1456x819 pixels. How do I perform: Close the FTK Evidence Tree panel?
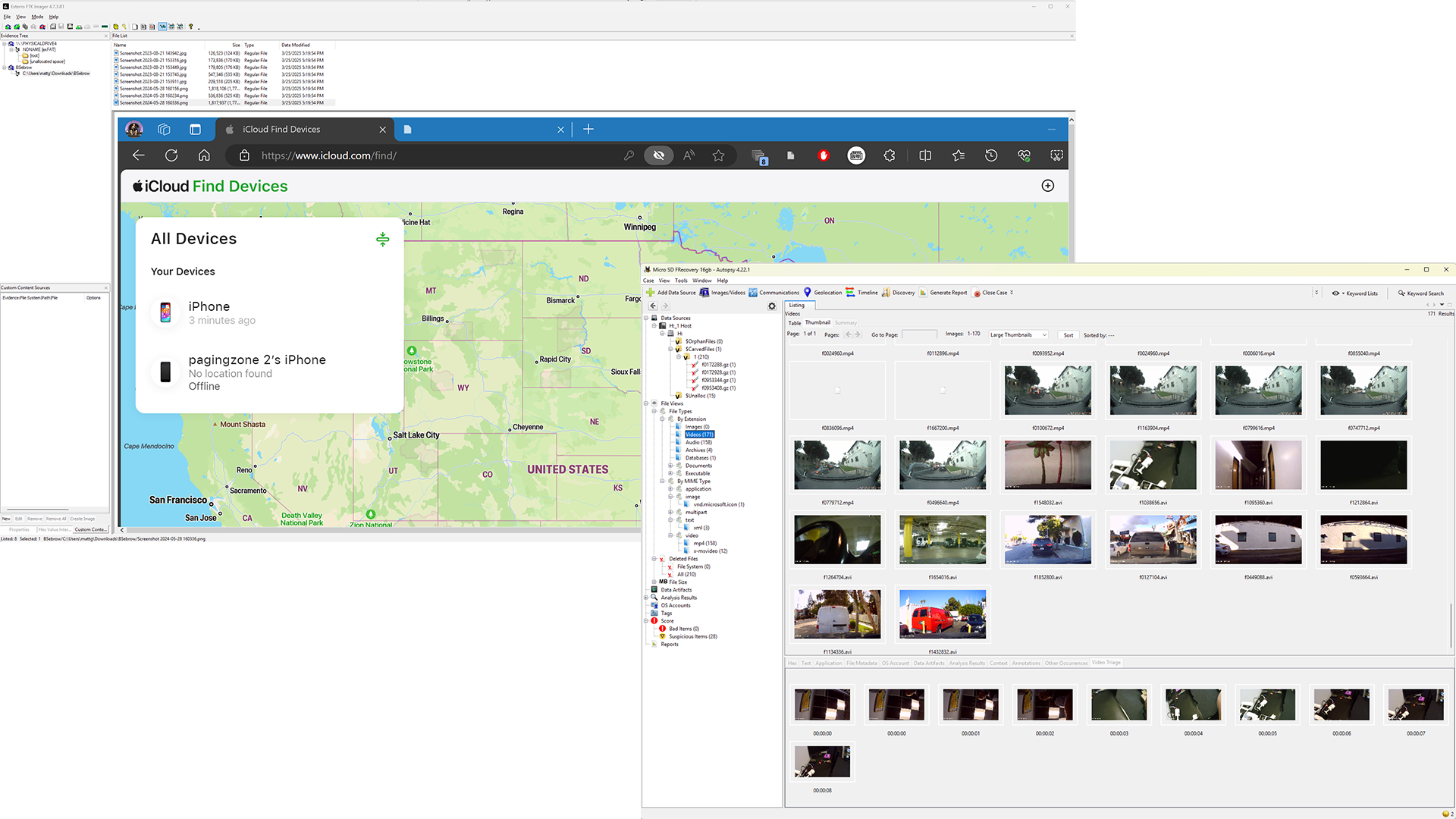[x=105, y=36]
